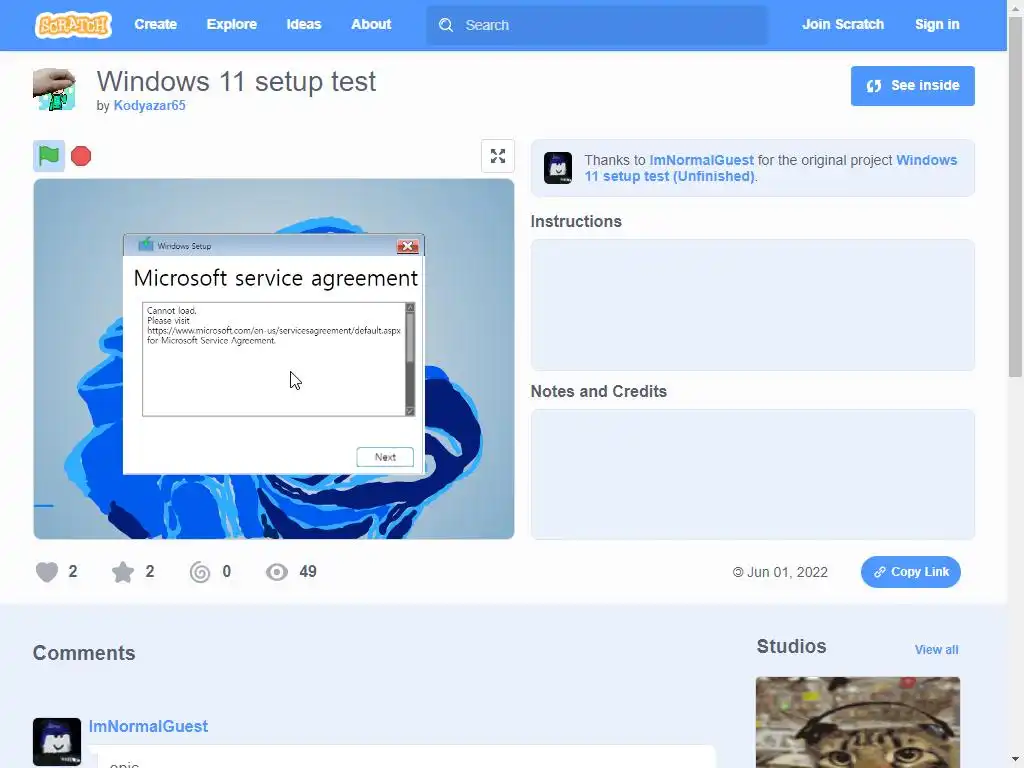Image resolution: width=1024 pixels, height=768 pixels.
Task: Stop project with red stop sign
Action: [81, 156]
